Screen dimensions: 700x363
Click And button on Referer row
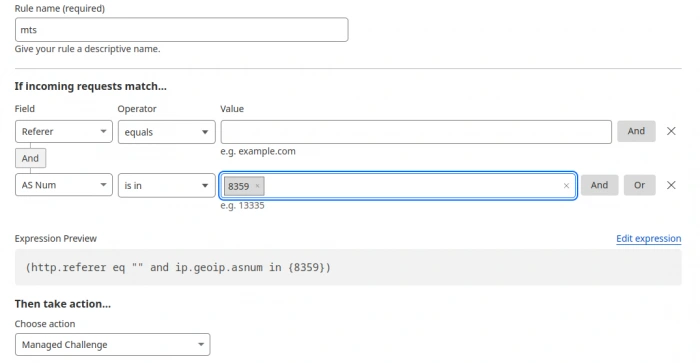click(x=636, y=131)
